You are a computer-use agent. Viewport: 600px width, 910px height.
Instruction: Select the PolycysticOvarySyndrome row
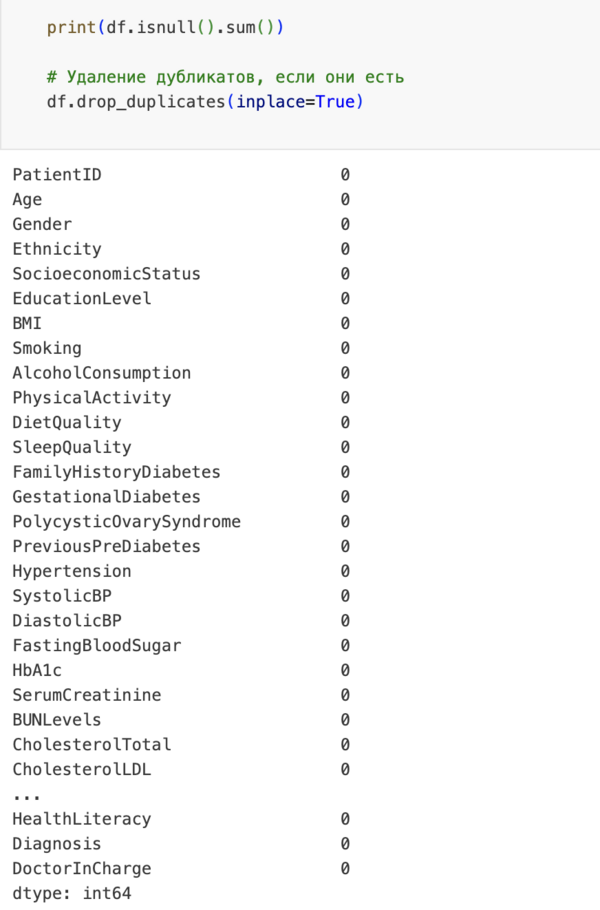click(x=126, y=522)
